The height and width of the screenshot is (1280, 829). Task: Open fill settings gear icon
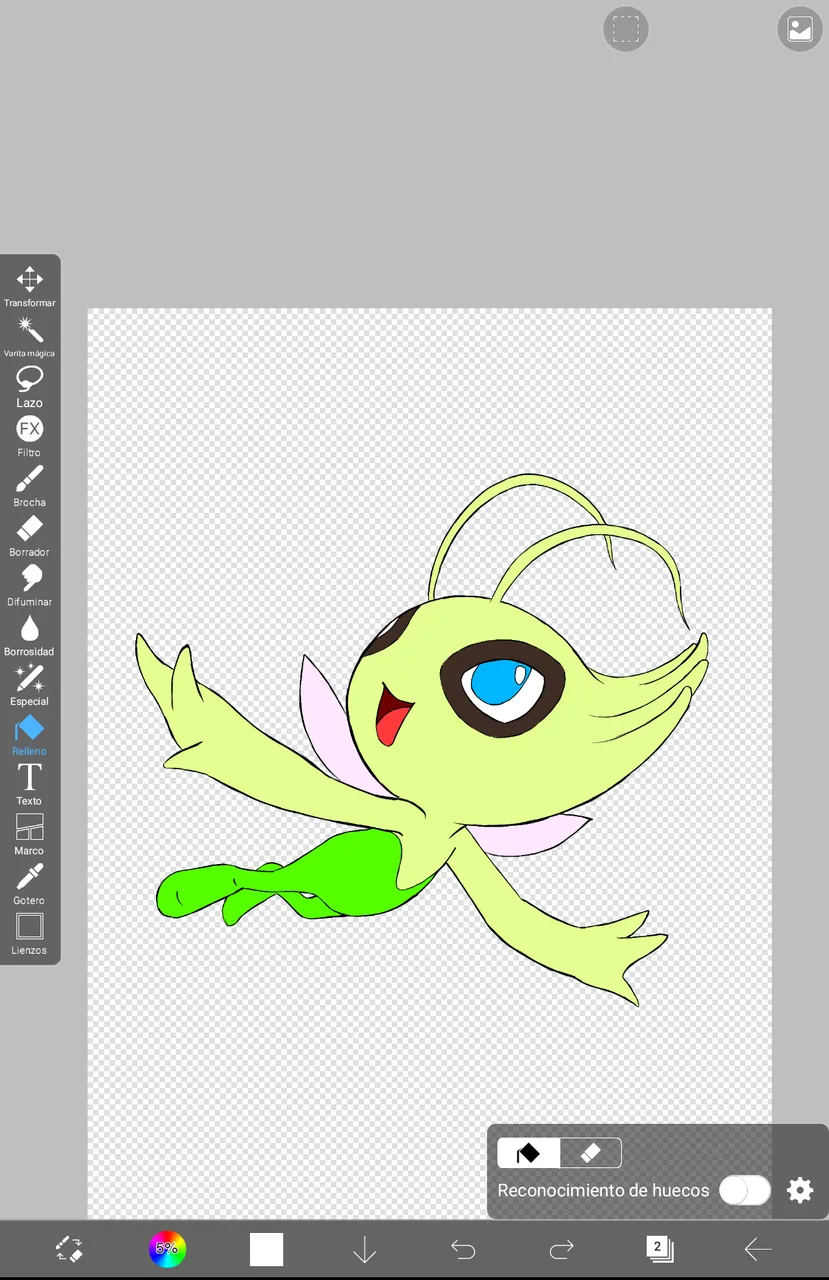click(x=800, y=1190)
